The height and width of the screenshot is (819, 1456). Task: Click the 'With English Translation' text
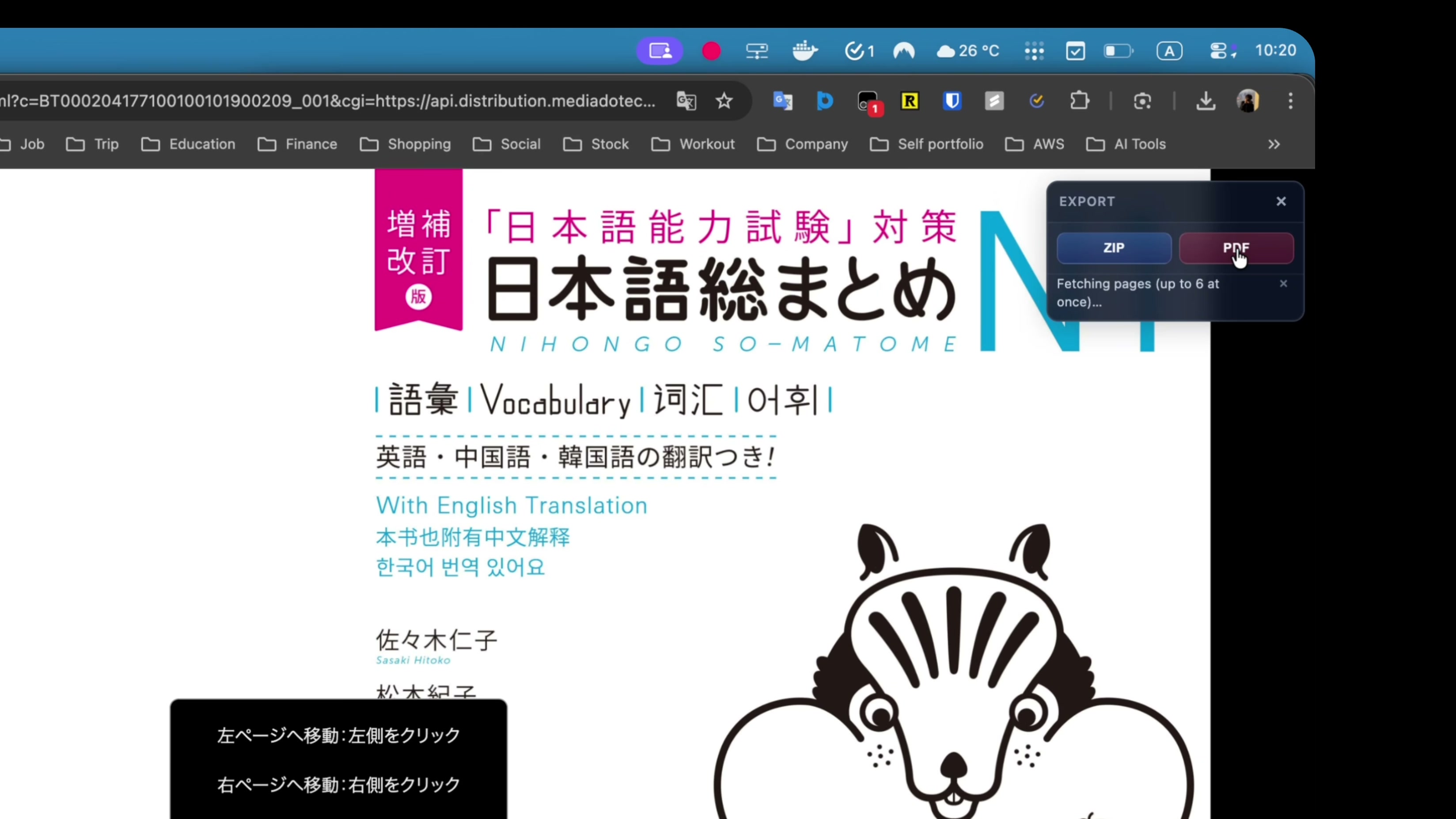coord(512,505)
